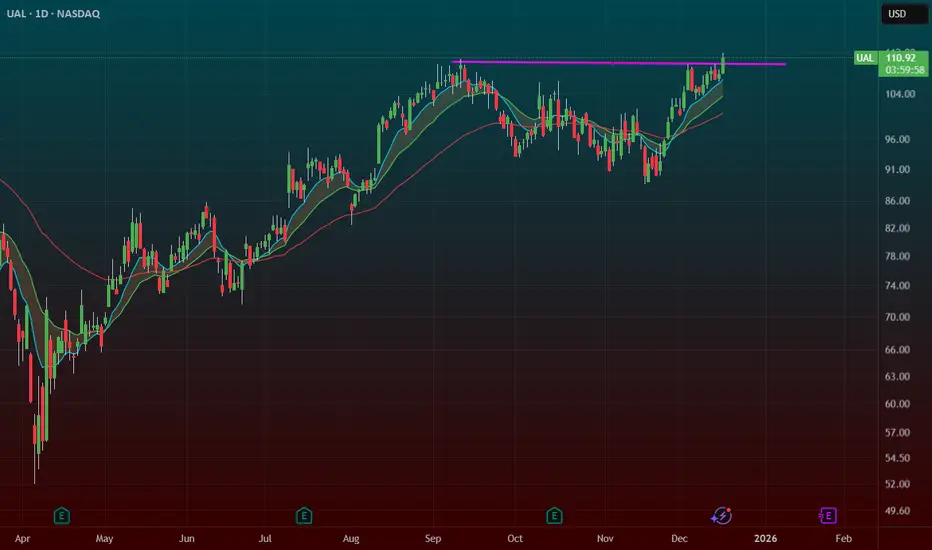The width and height of the screenshot is (932, 550).
Task: Open the earnings marker near July
Action: coord(304,516)
